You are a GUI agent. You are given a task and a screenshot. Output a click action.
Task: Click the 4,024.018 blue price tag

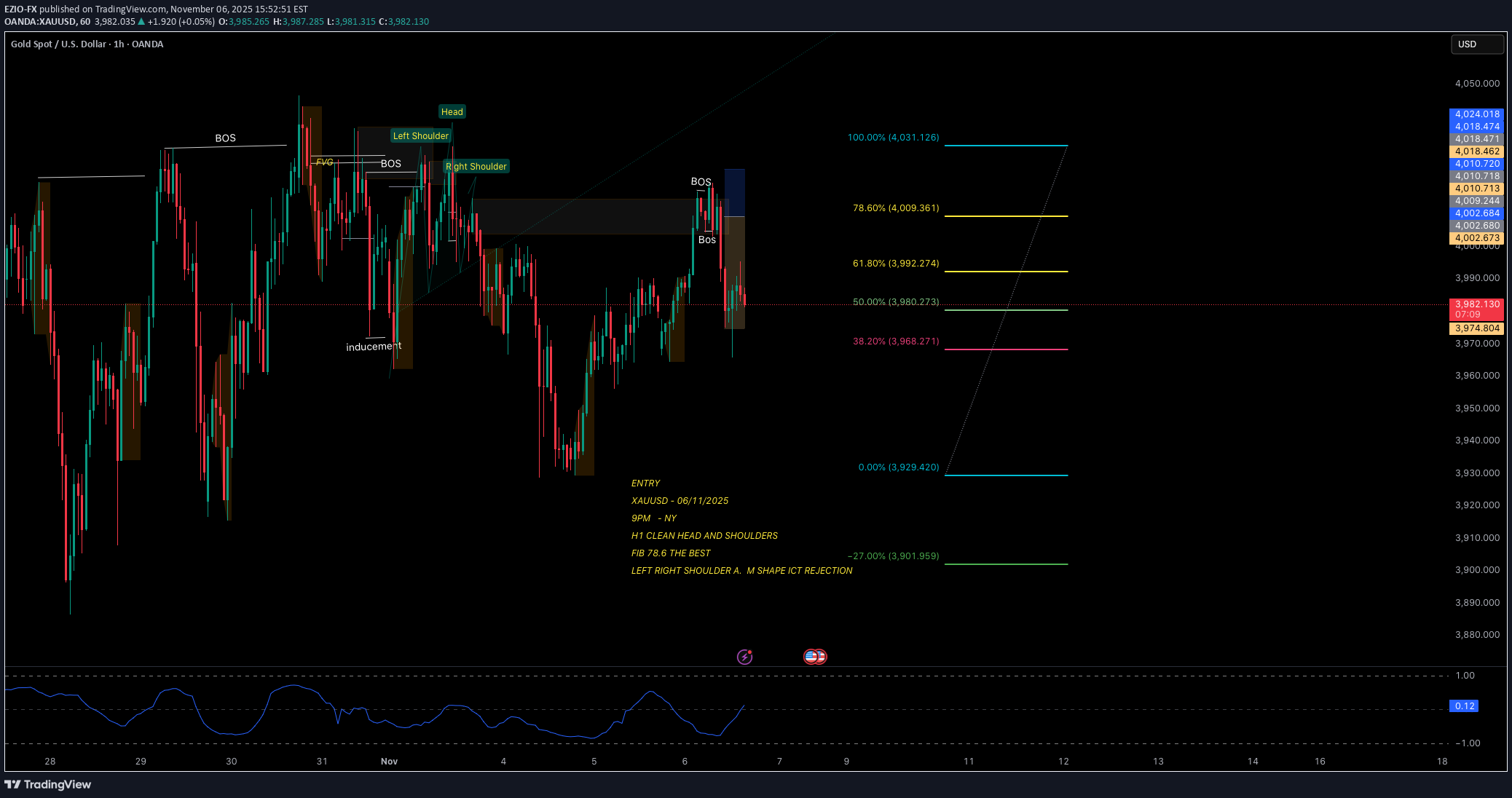tap(1476, 114)
